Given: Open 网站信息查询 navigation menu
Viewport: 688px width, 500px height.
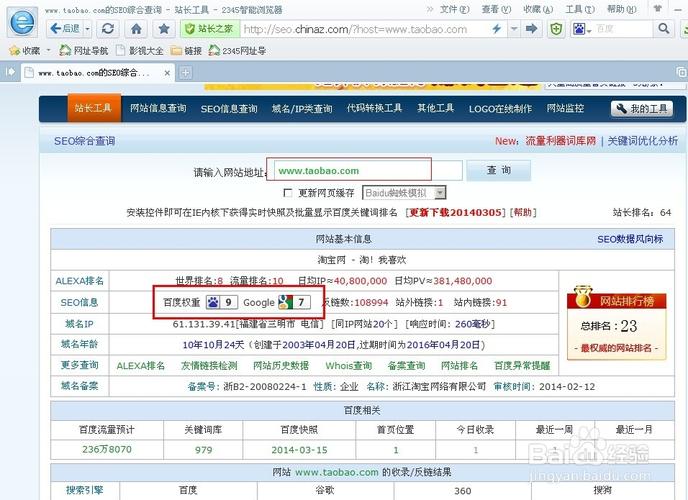Looking at the screenshot, I should click(x=158, y=108).
